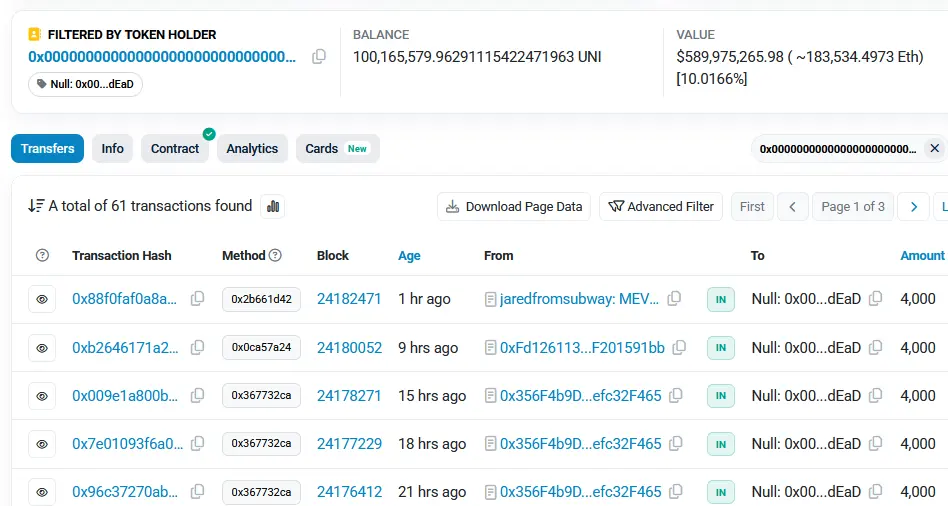Clear the address filter with the X icon

coord(934,149)
